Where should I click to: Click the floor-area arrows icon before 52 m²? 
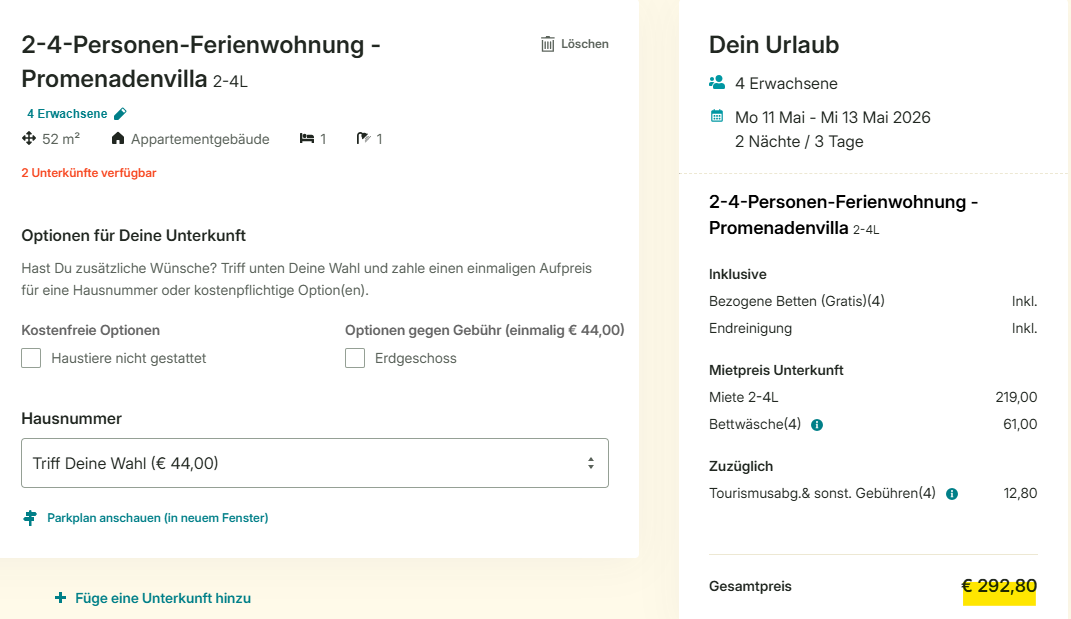tap(28, 139)
